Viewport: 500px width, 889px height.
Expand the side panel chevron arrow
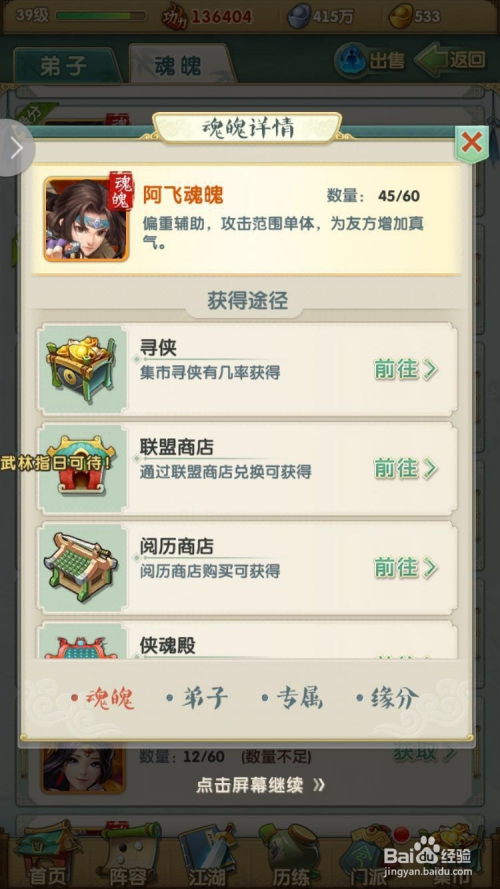coord(16,148)
